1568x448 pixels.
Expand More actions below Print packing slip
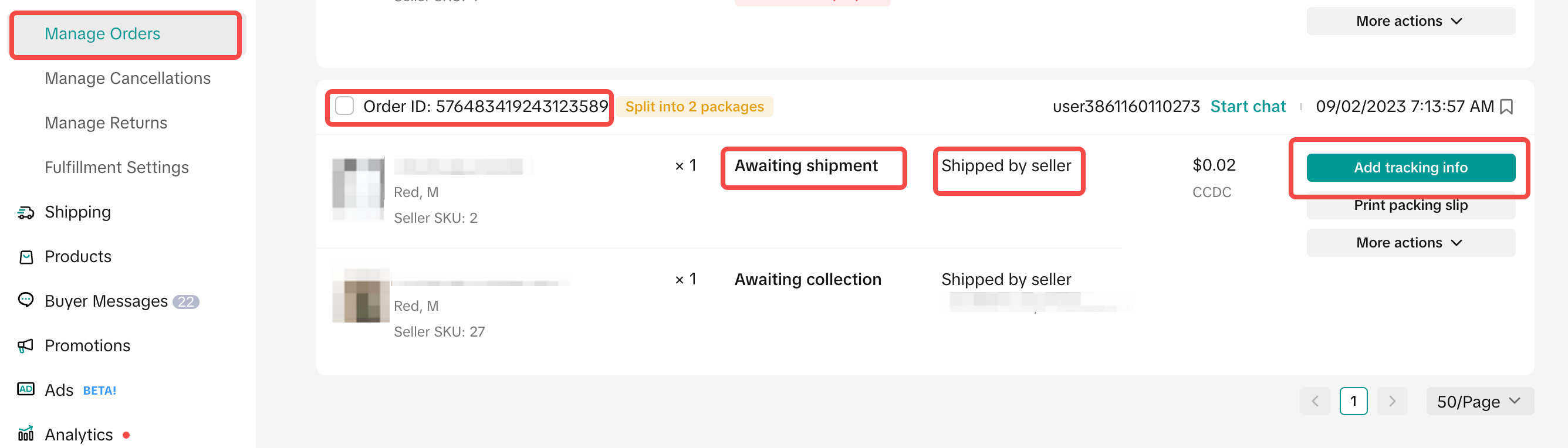[x=1410, y=243]
